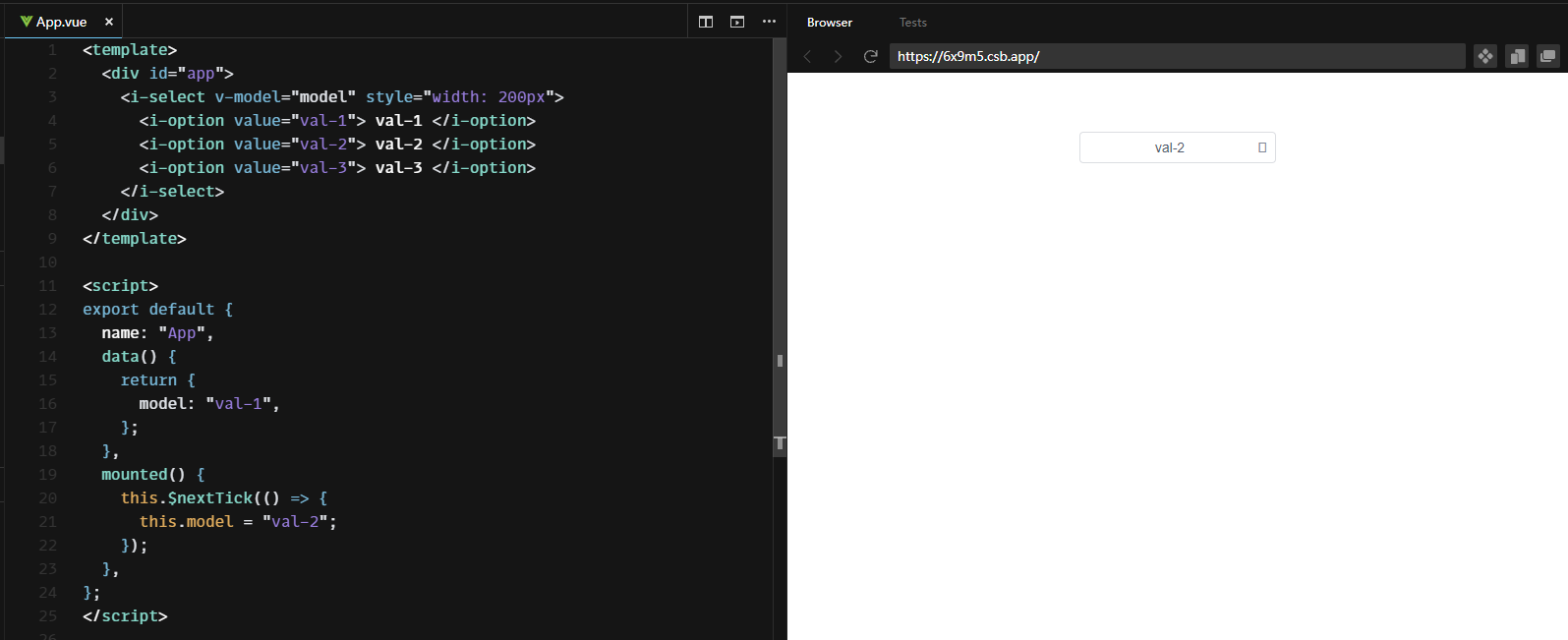
Task: Select the App.vue file tab
Action: pos(63,22)
